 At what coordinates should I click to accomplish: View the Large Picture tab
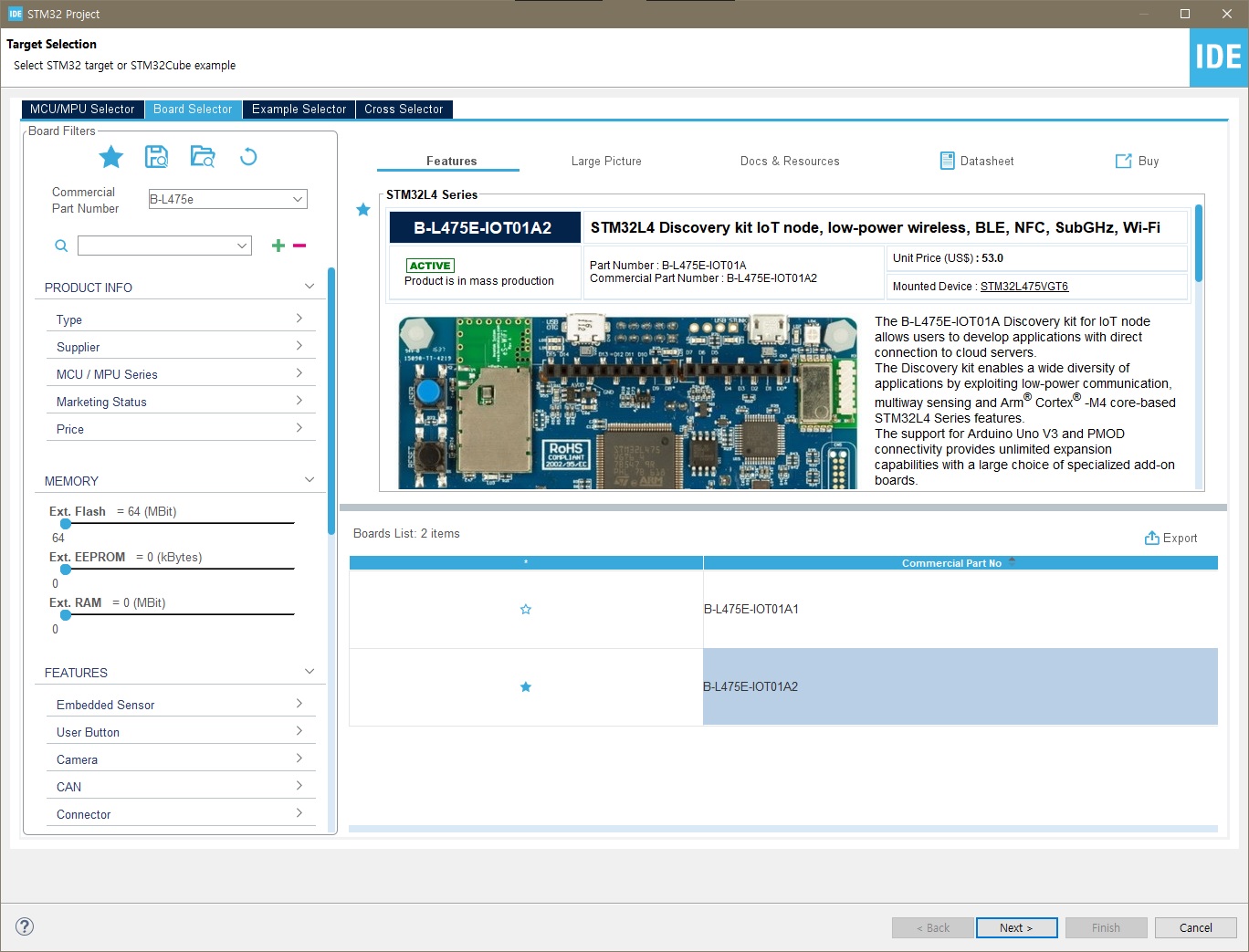click(x=606, y=161)
